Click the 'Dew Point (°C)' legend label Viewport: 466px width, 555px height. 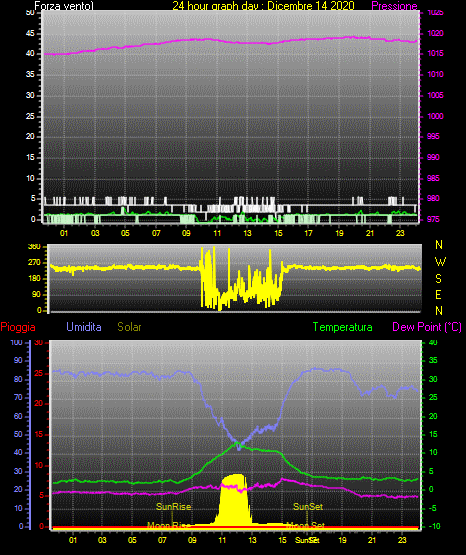point(427,327)
